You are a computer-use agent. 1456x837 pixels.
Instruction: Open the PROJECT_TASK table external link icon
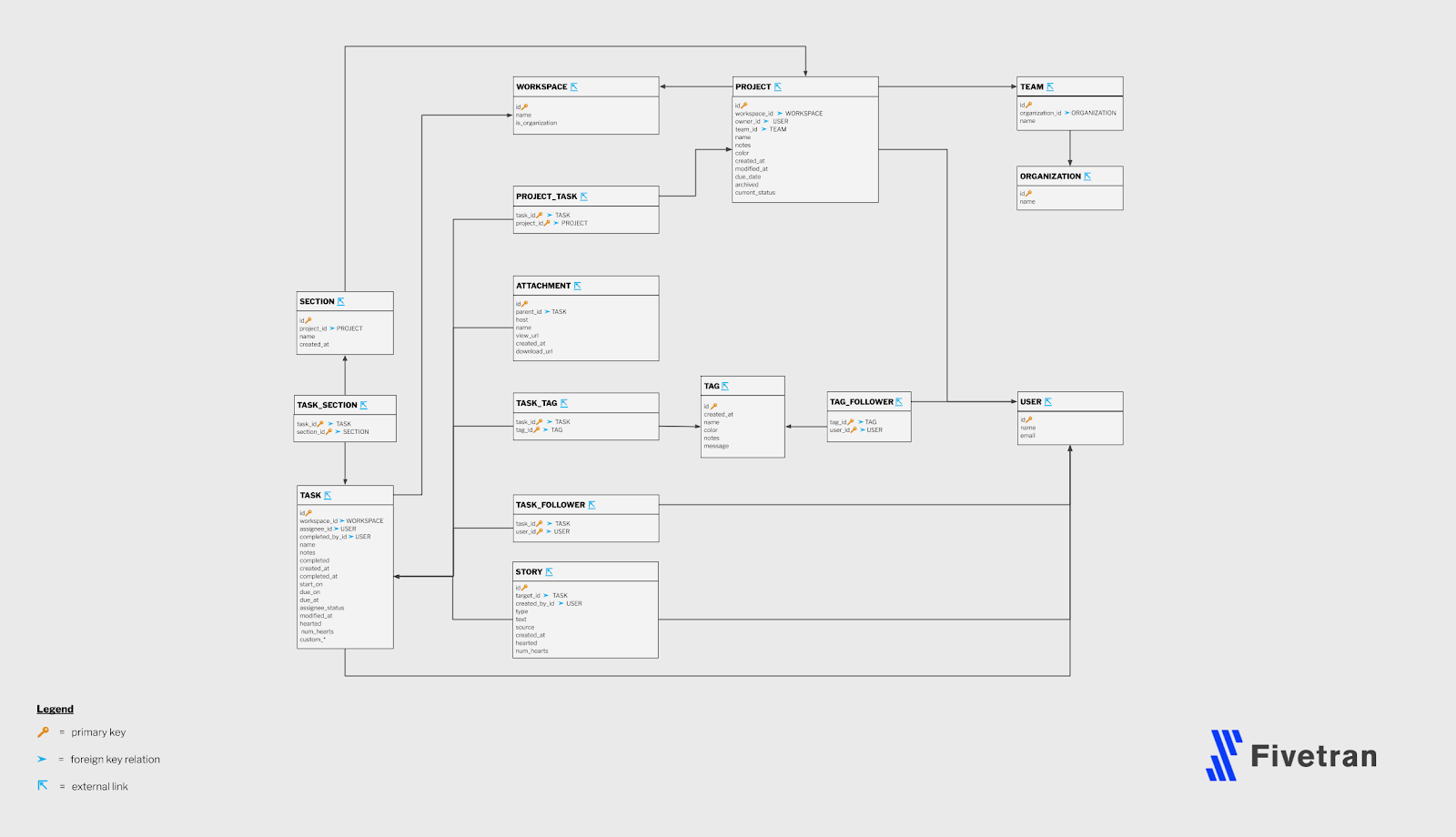point(584,197)
